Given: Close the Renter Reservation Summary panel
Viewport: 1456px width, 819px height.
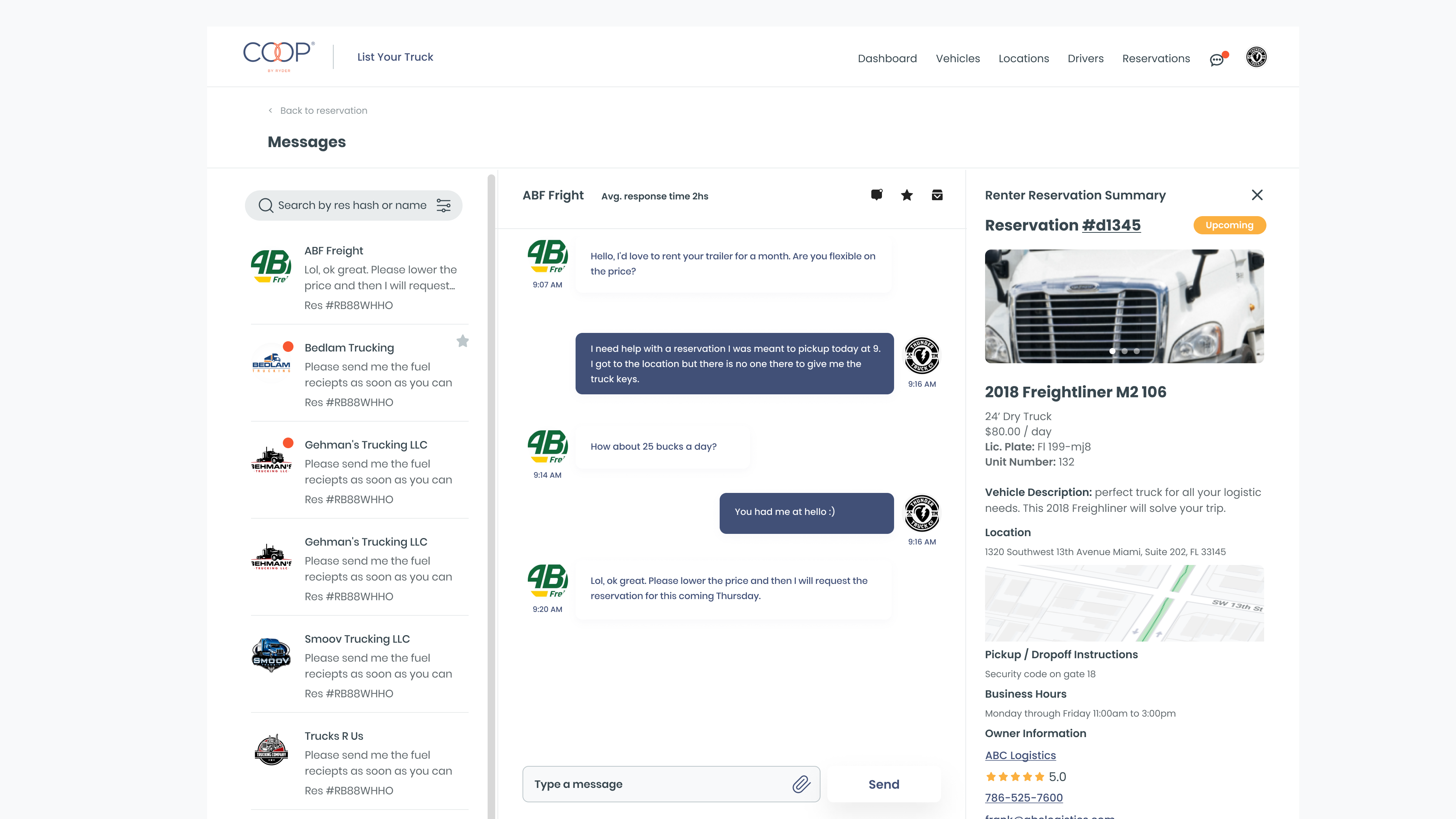Looking at the screenshot, I should (x=1257, y=195).
